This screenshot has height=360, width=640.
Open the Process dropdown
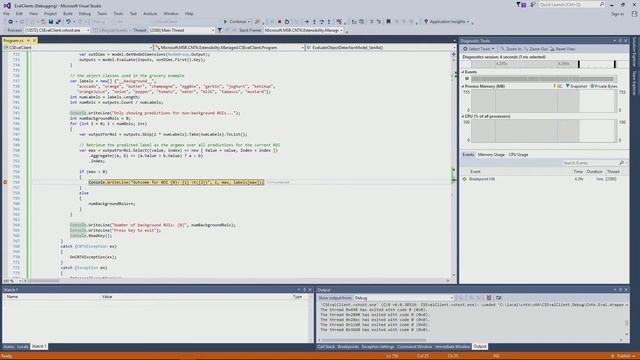(x=57, y=30)
